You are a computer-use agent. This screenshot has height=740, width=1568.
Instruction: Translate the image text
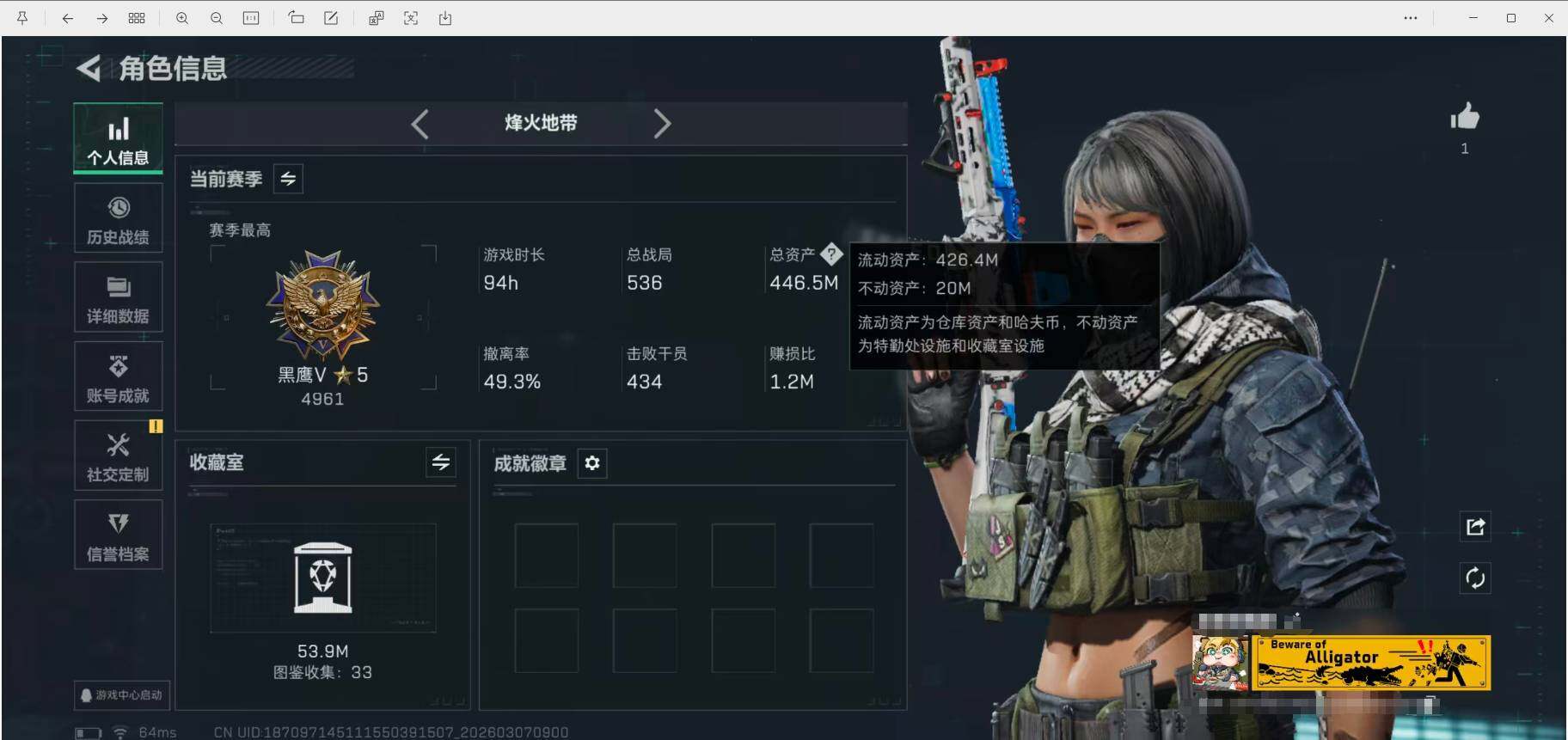click(x=377, y=18)
